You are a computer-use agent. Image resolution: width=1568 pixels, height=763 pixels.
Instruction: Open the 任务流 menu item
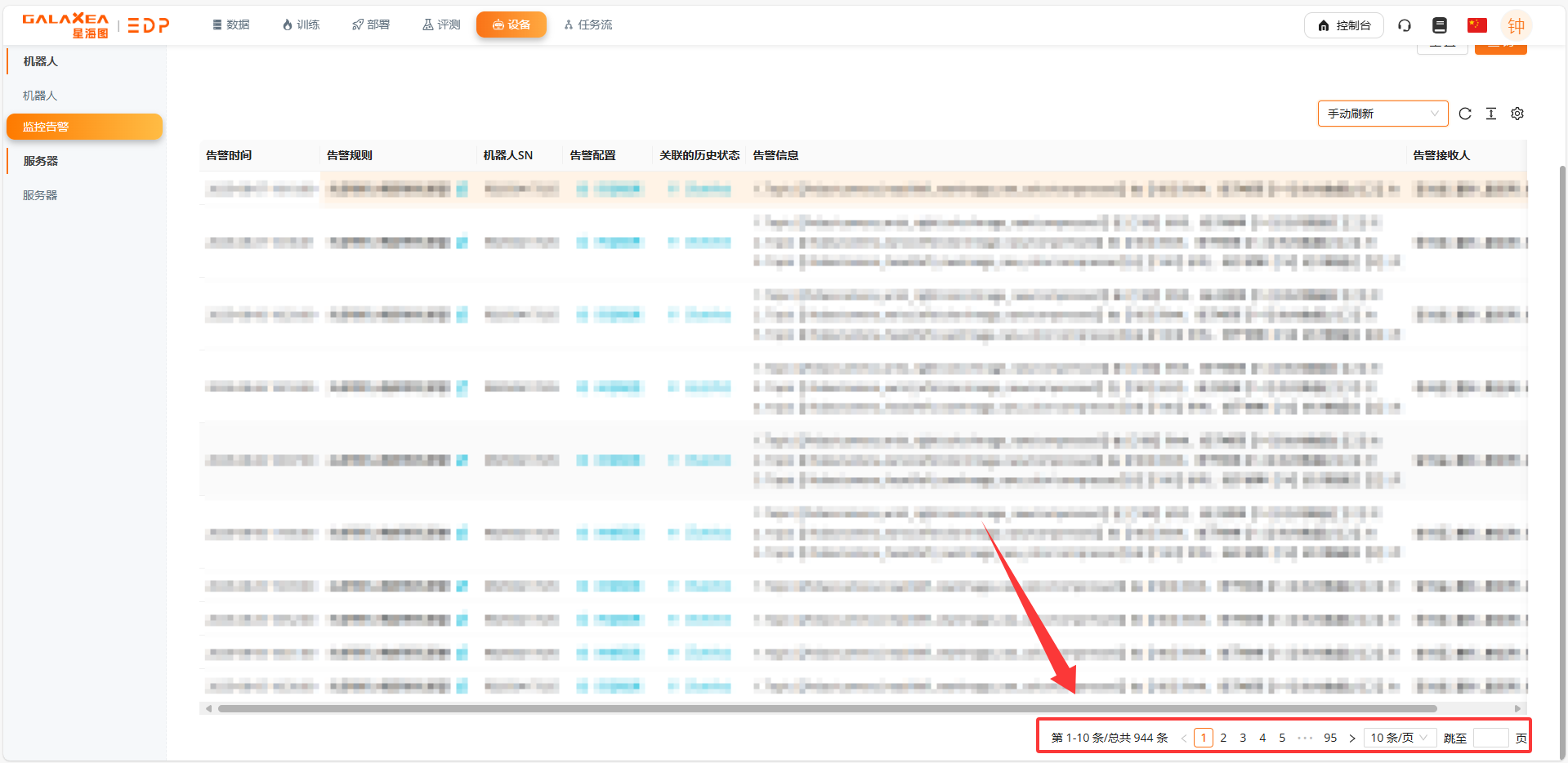pyautogui.click(x=588, y=25)
